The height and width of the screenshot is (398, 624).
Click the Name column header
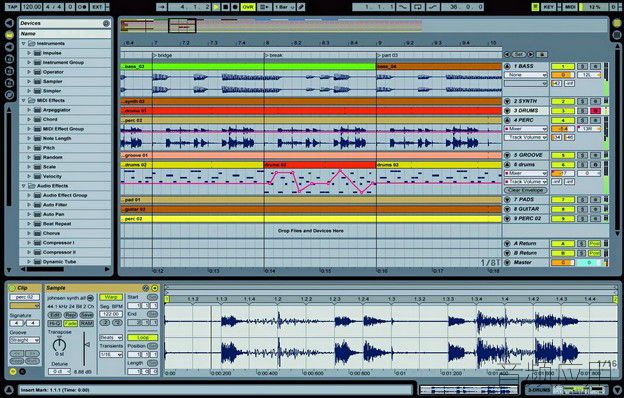[x=65, y=34]
